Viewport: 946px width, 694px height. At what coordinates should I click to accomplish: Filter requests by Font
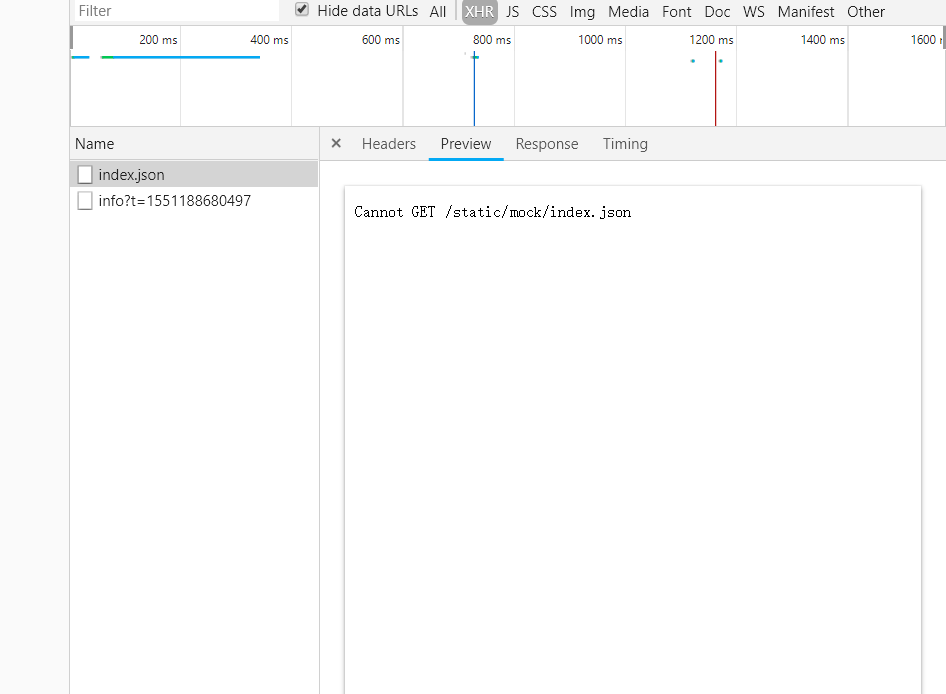tap(676, 11)
